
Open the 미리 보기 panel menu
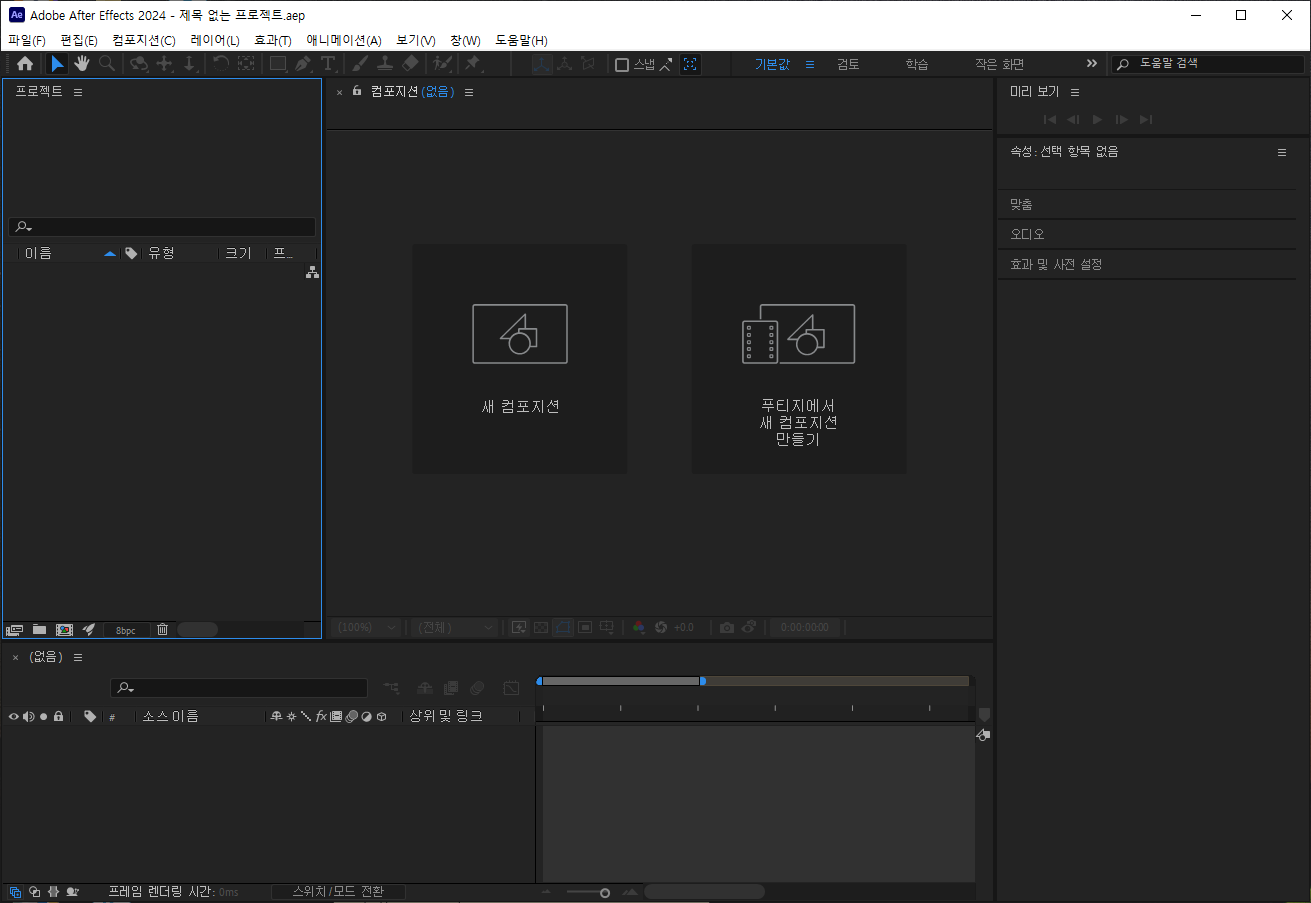click(1075, 92)
